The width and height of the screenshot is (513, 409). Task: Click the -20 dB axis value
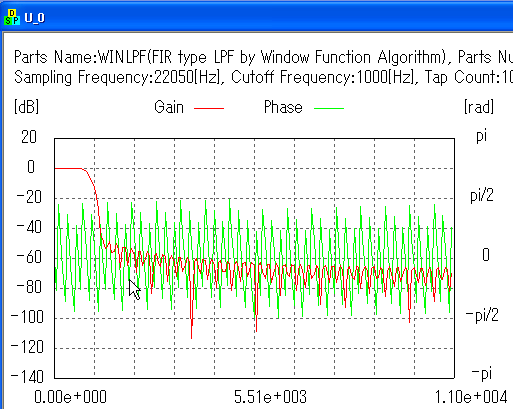29,197
